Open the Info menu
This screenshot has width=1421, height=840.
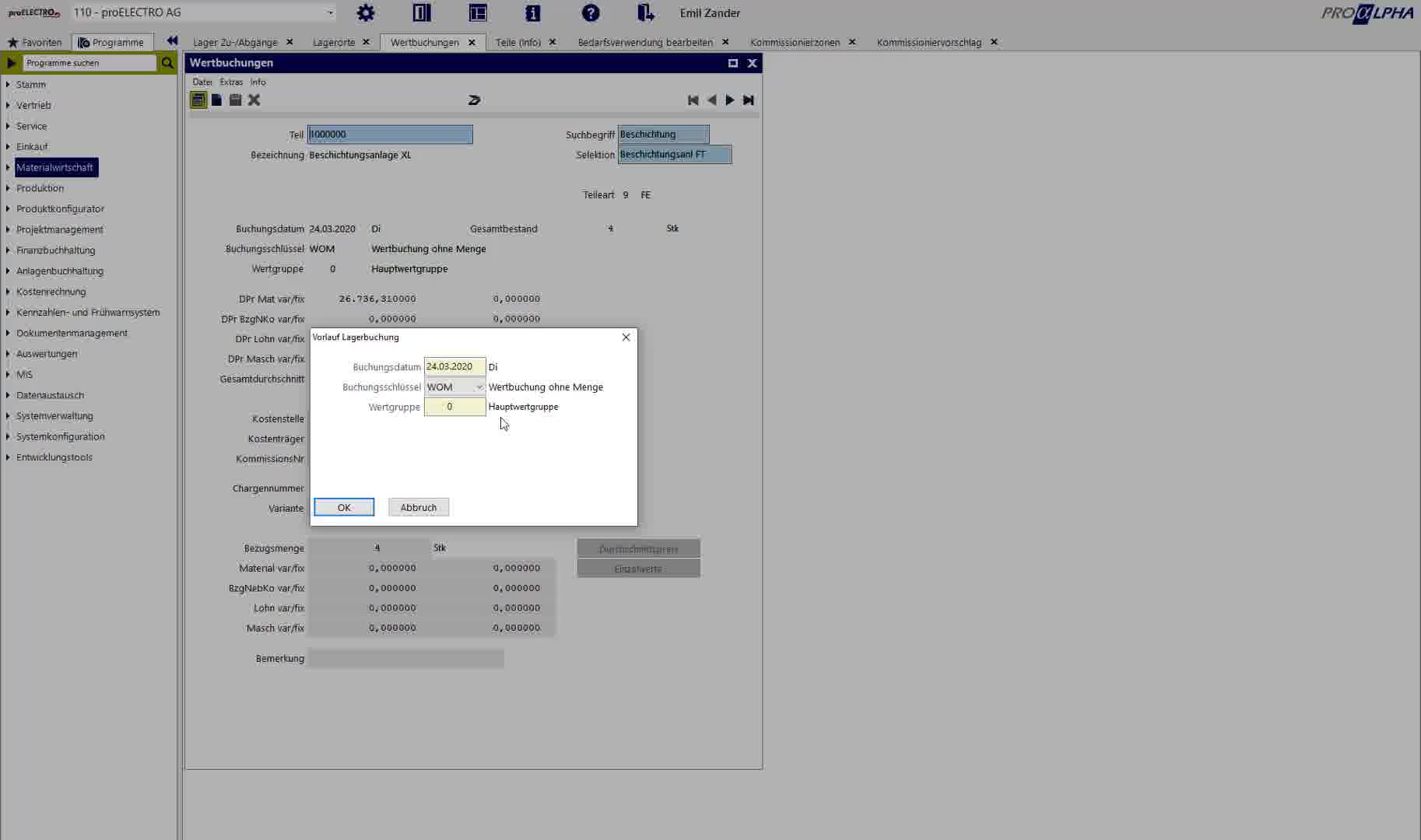[258, 82]
